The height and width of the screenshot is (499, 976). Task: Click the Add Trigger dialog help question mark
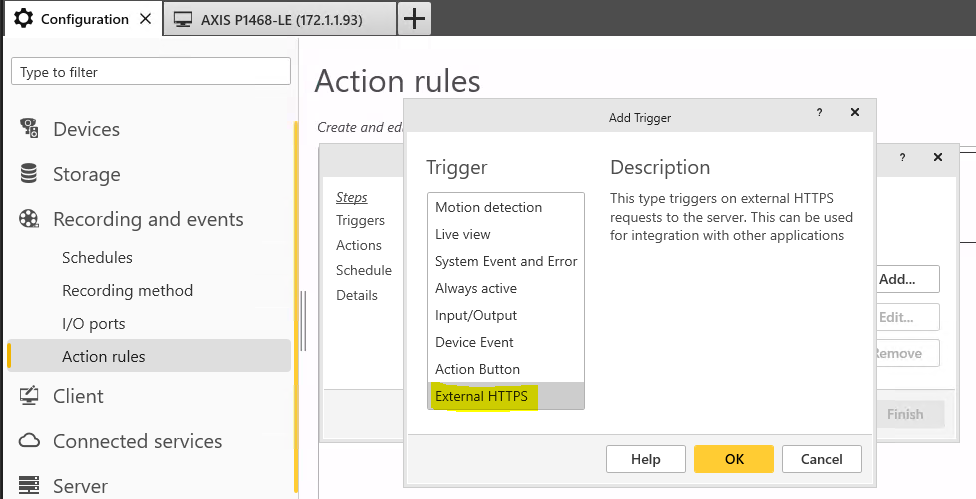tap(819, 113)
